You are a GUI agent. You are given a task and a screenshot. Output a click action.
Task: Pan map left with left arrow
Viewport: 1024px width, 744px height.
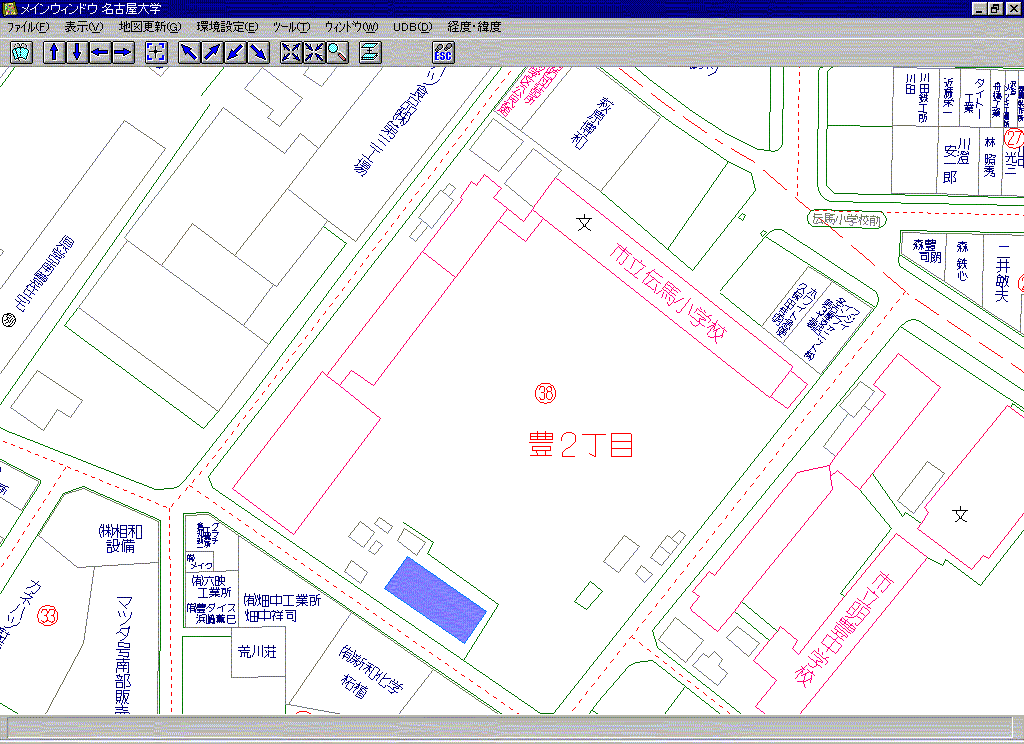[100, 53]
